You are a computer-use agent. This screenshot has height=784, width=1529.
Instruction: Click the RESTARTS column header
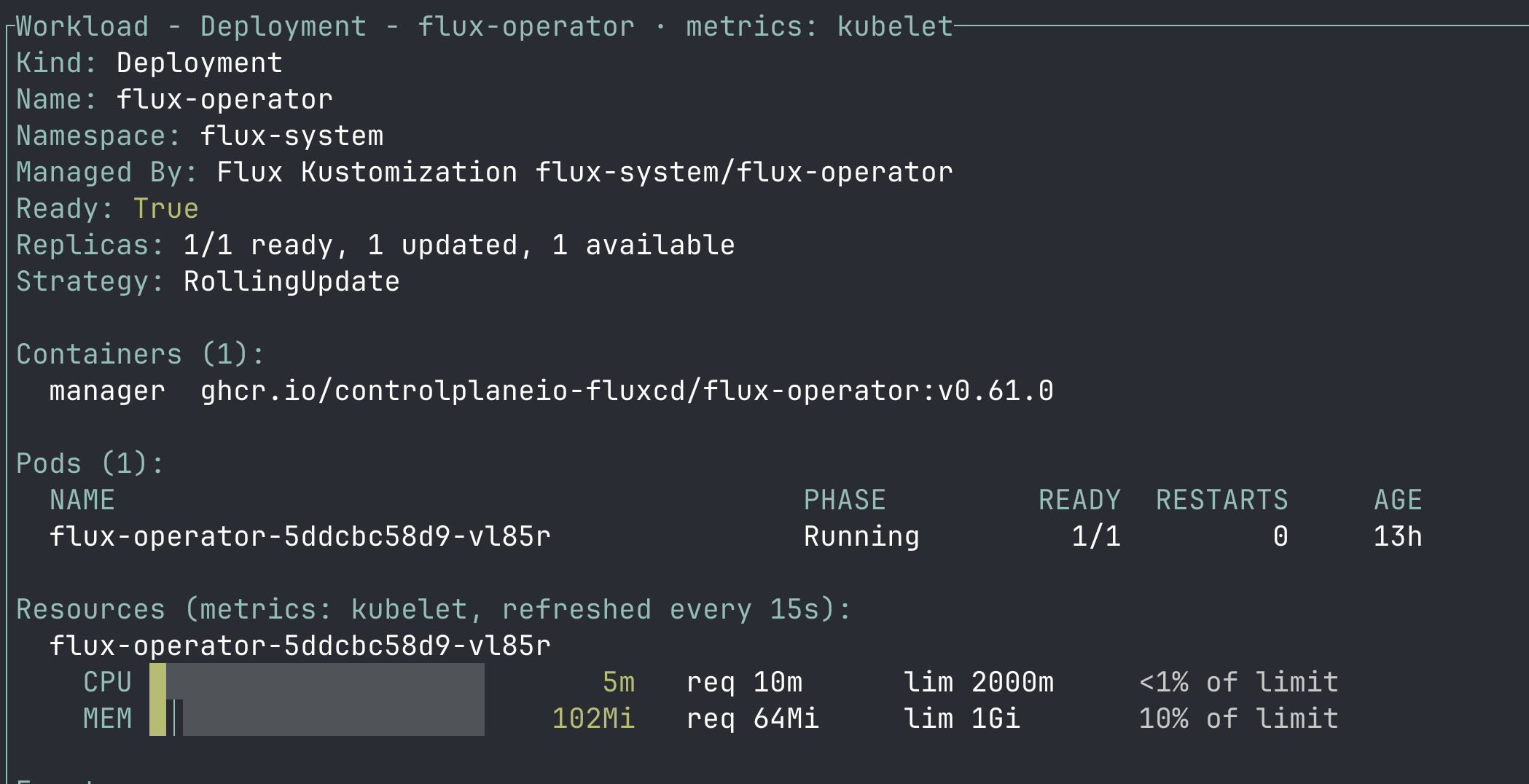[1222, 500]
